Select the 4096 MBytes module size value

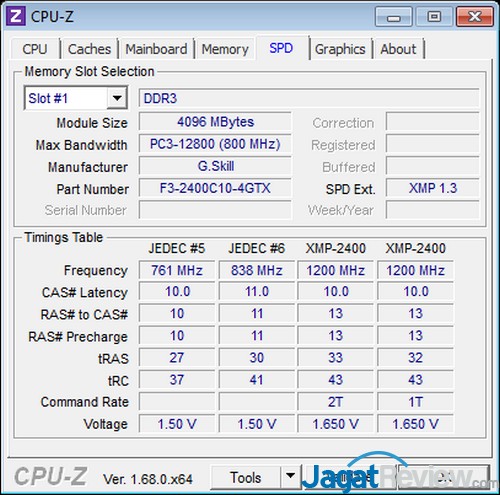coord(215,122)
